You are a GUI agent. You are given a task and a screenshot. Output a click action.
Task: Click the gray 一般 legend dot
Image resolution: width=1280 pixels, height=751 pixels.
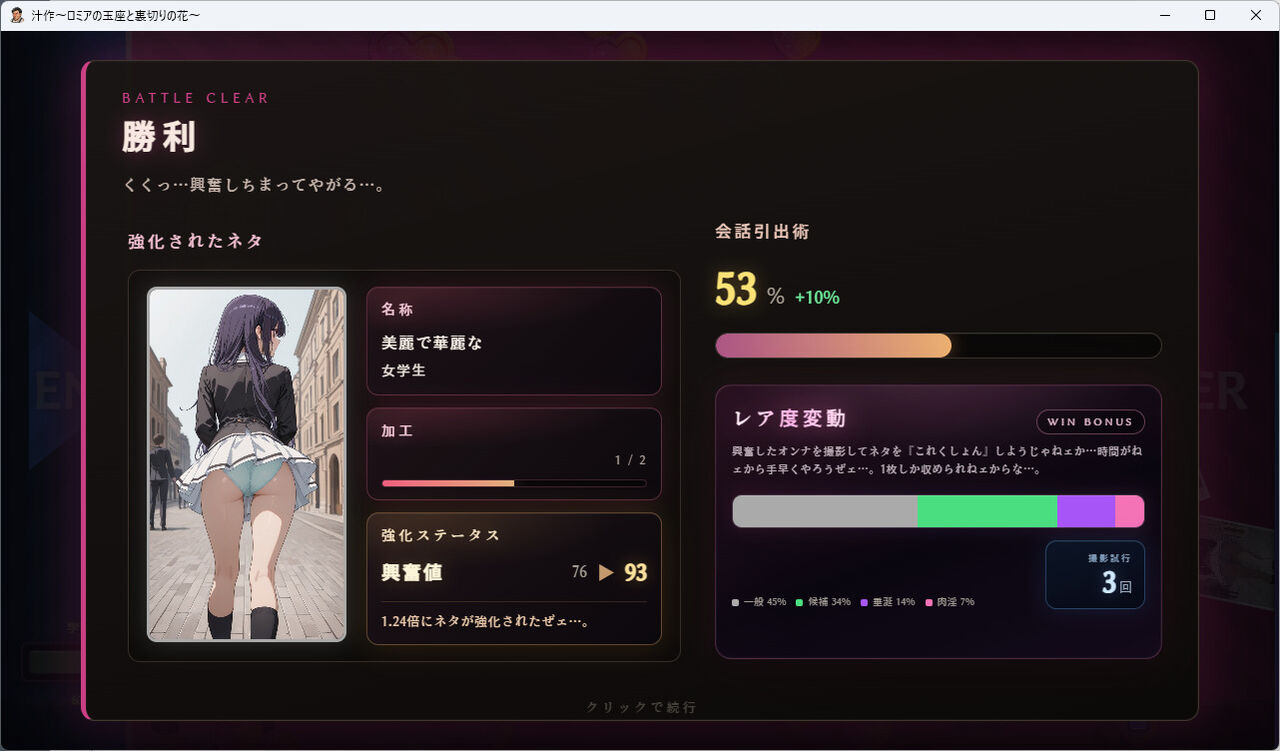[736, 602]
